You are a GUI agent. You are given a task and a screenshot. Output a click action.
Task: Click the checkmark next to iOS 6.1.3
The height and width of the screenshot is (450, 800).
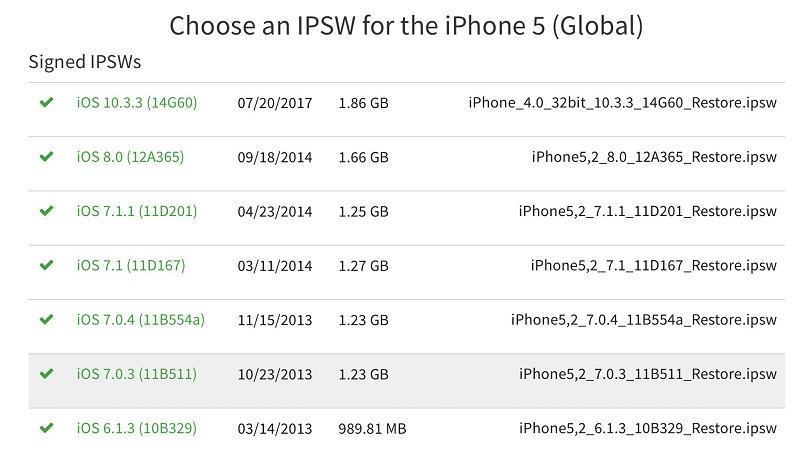click(46, 428)
